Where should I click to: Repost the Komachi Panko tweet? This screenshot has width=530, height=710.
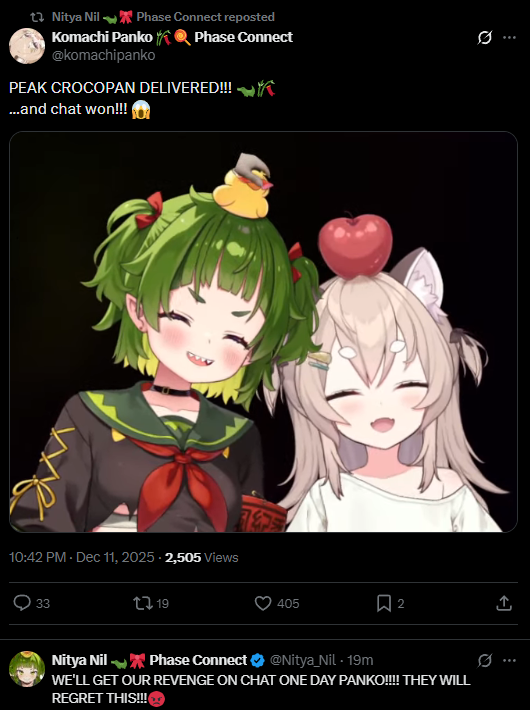pyautogui.click(x=142, y=603)
